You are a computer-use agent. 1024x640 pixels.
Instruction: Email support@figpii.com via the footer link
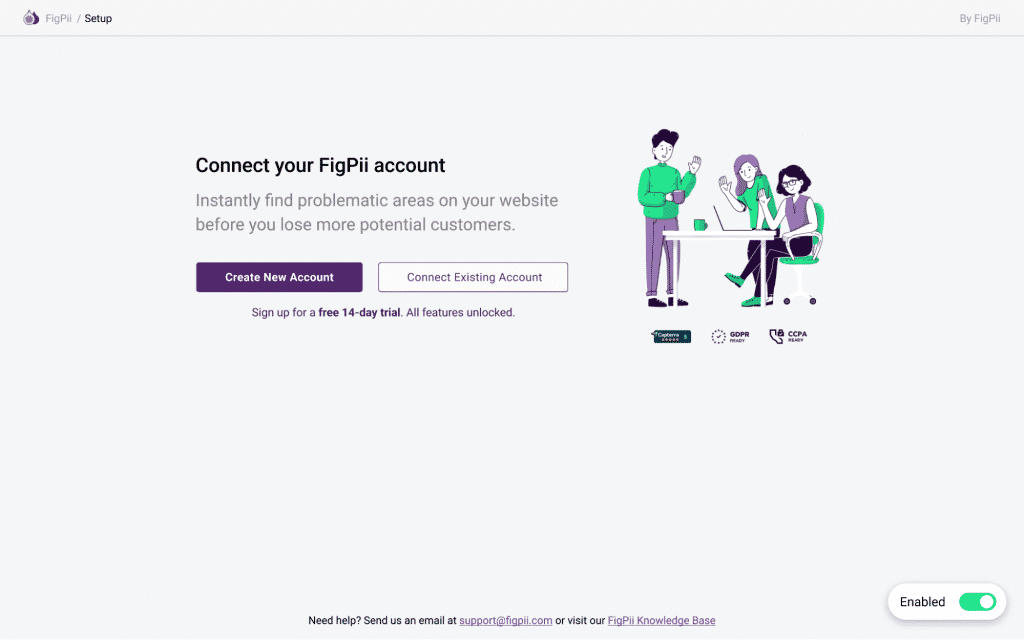(506, 620)
